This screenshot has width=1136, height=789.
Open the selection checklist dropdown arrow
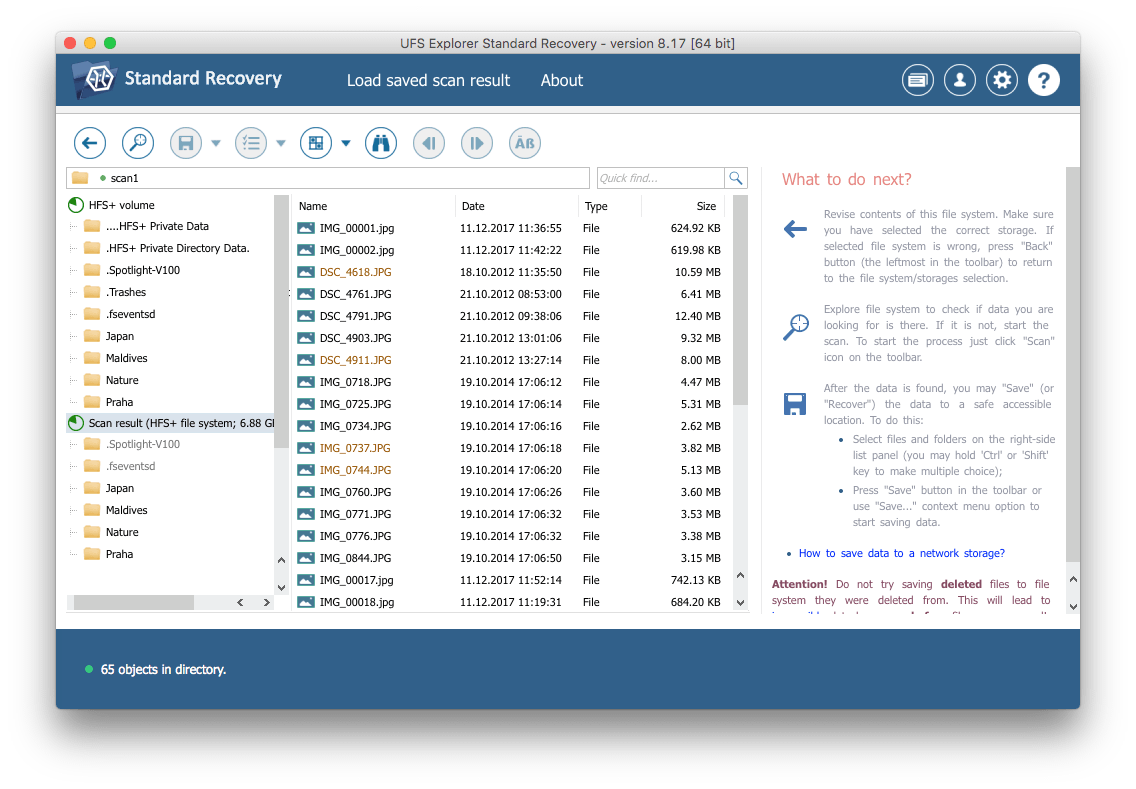(281, 143)
